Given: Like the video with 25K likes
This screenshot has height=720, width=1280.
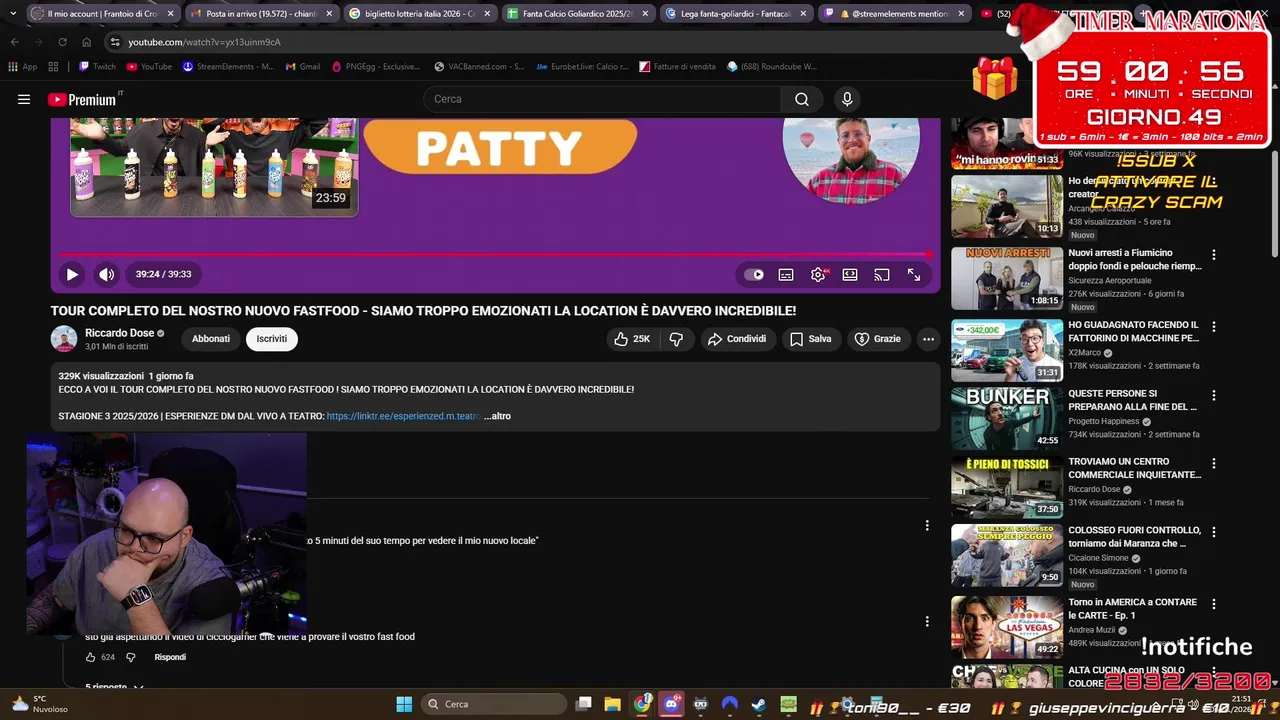Looking at the screenshot, I should tap(632, 339).
